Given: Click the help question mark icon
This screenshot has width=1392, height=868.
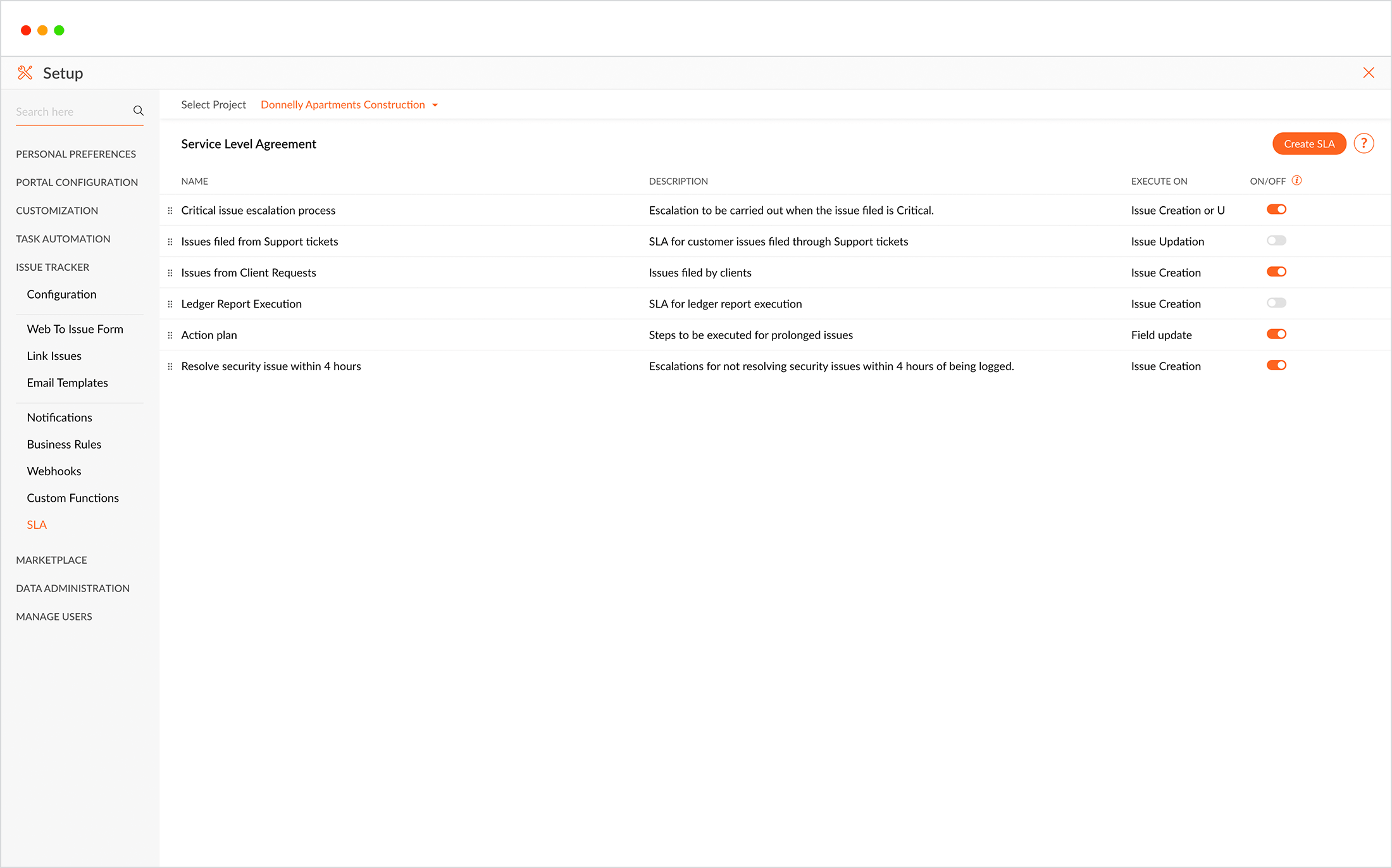Looking at the screenshot, I should click(x=1364, y=144).
